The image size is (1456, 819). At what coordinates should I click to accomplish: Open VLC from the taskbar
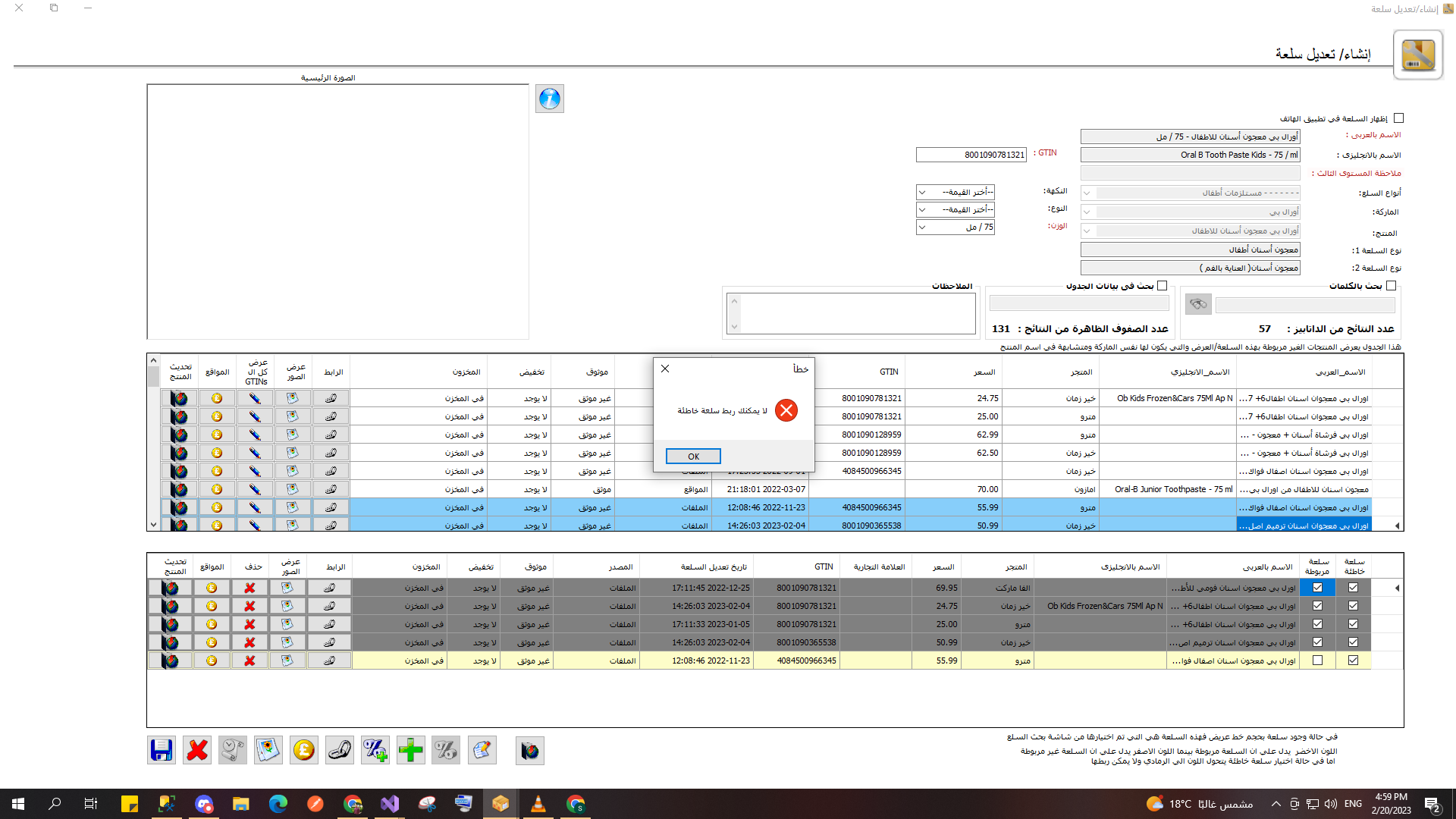538,804
